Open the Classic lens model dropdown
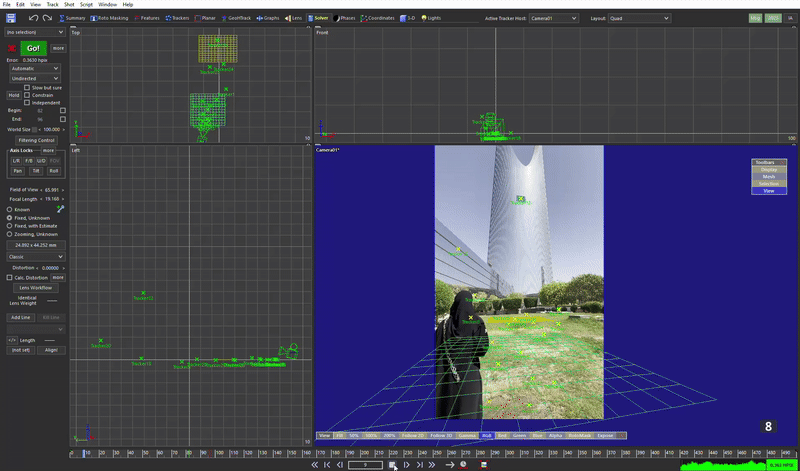 36,257
